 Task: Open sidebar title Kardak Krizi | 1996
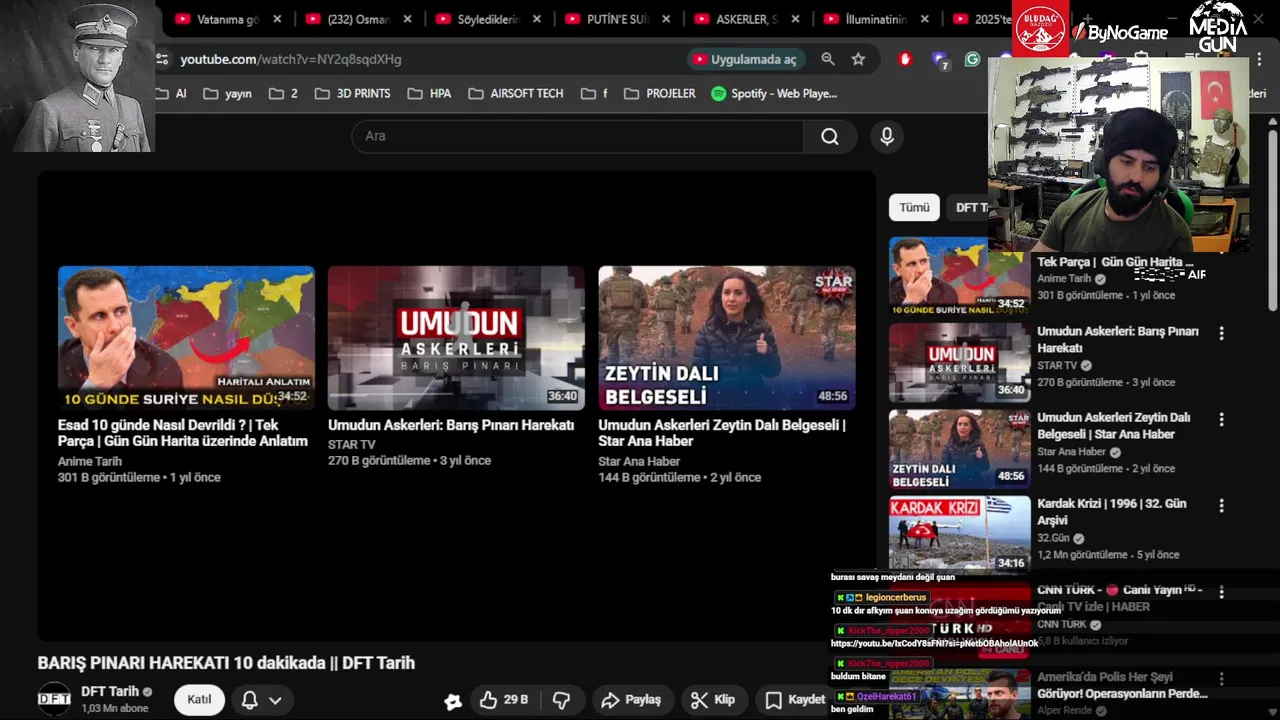pos(1112,512)
